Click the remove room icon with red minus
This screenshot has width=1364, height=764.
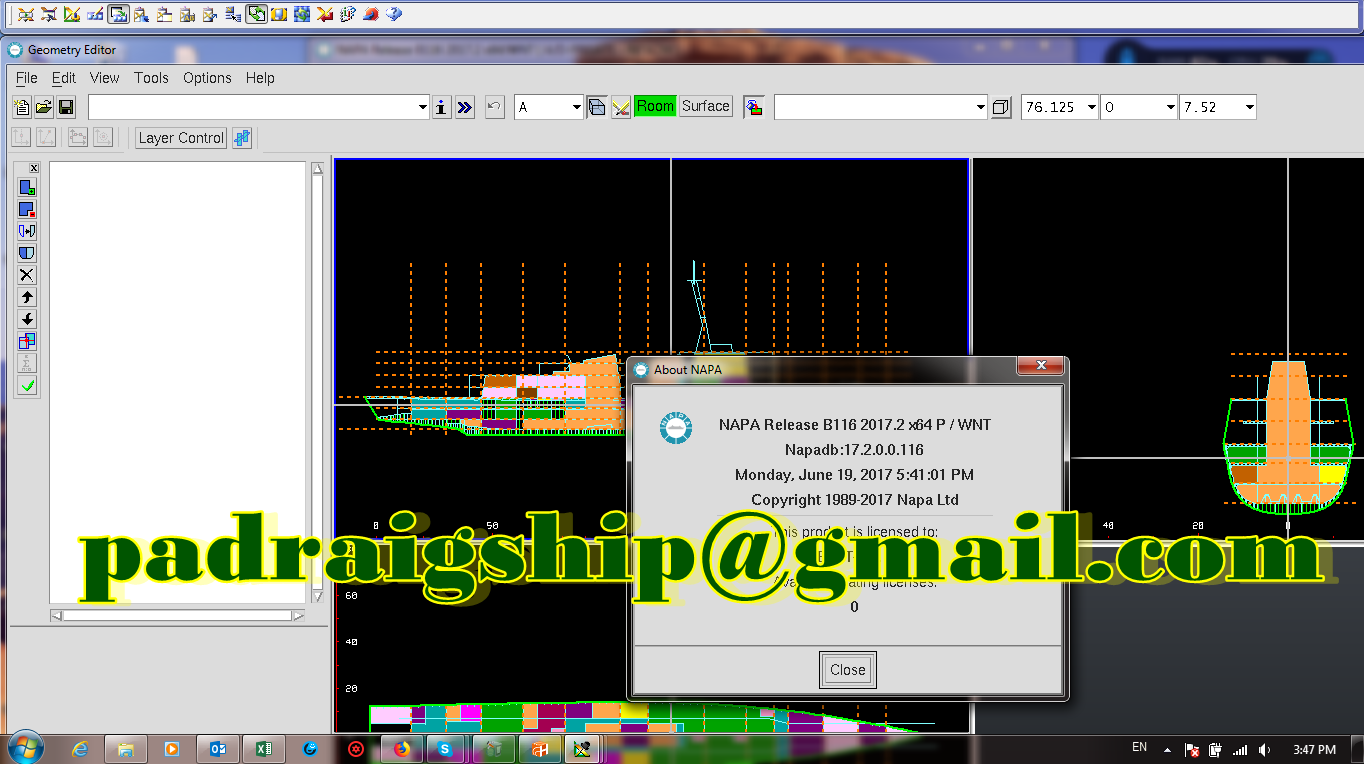pyautogui.click(x=27, y=210)
